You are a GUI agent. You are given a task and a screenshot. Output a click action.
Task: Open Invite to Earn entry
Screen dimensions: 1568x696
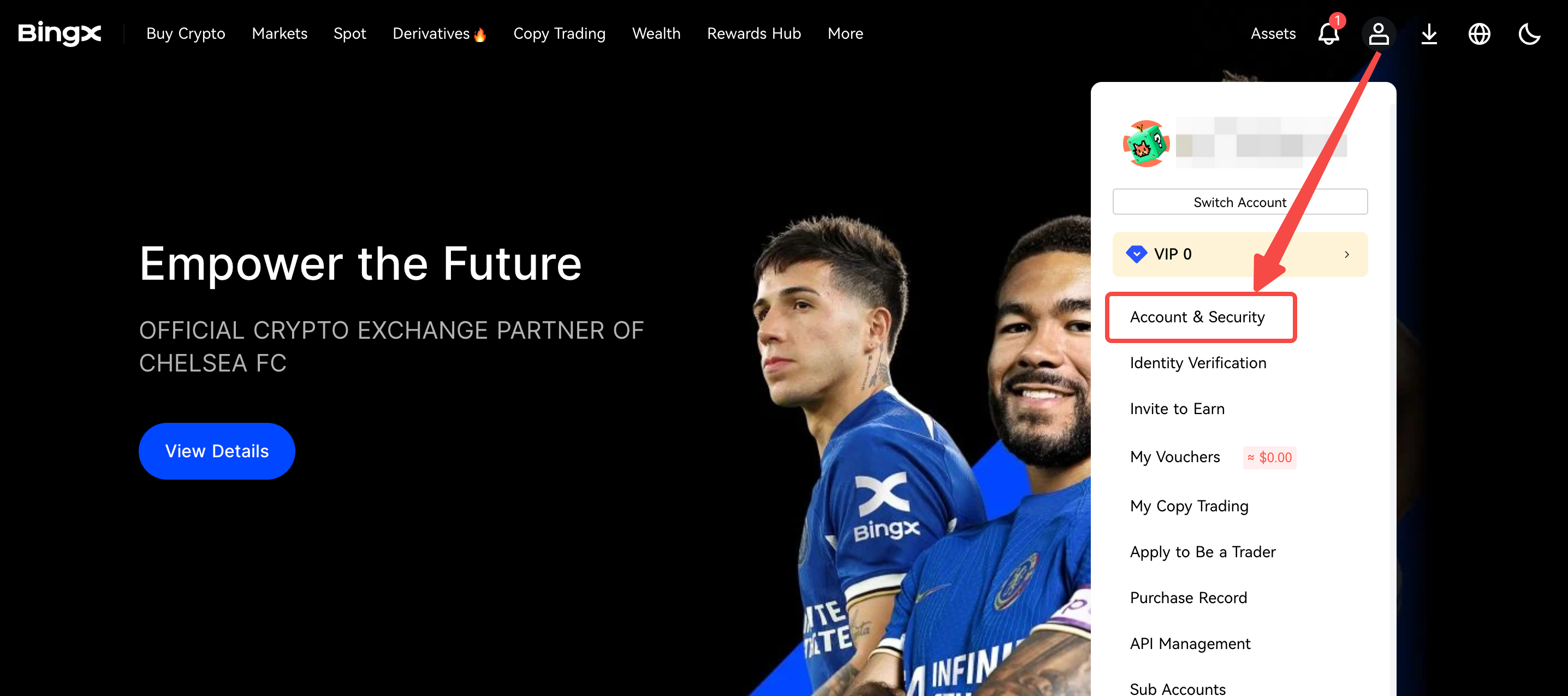(1177, 409)
